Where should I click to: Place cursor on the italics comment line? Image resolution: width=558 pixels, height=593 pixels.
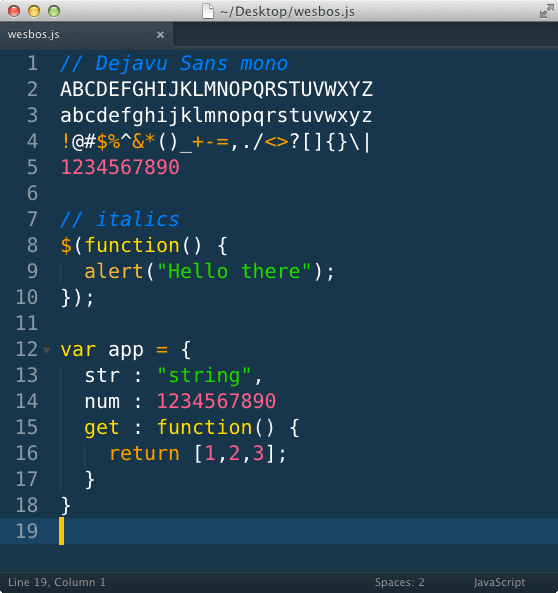click(119, 219)
